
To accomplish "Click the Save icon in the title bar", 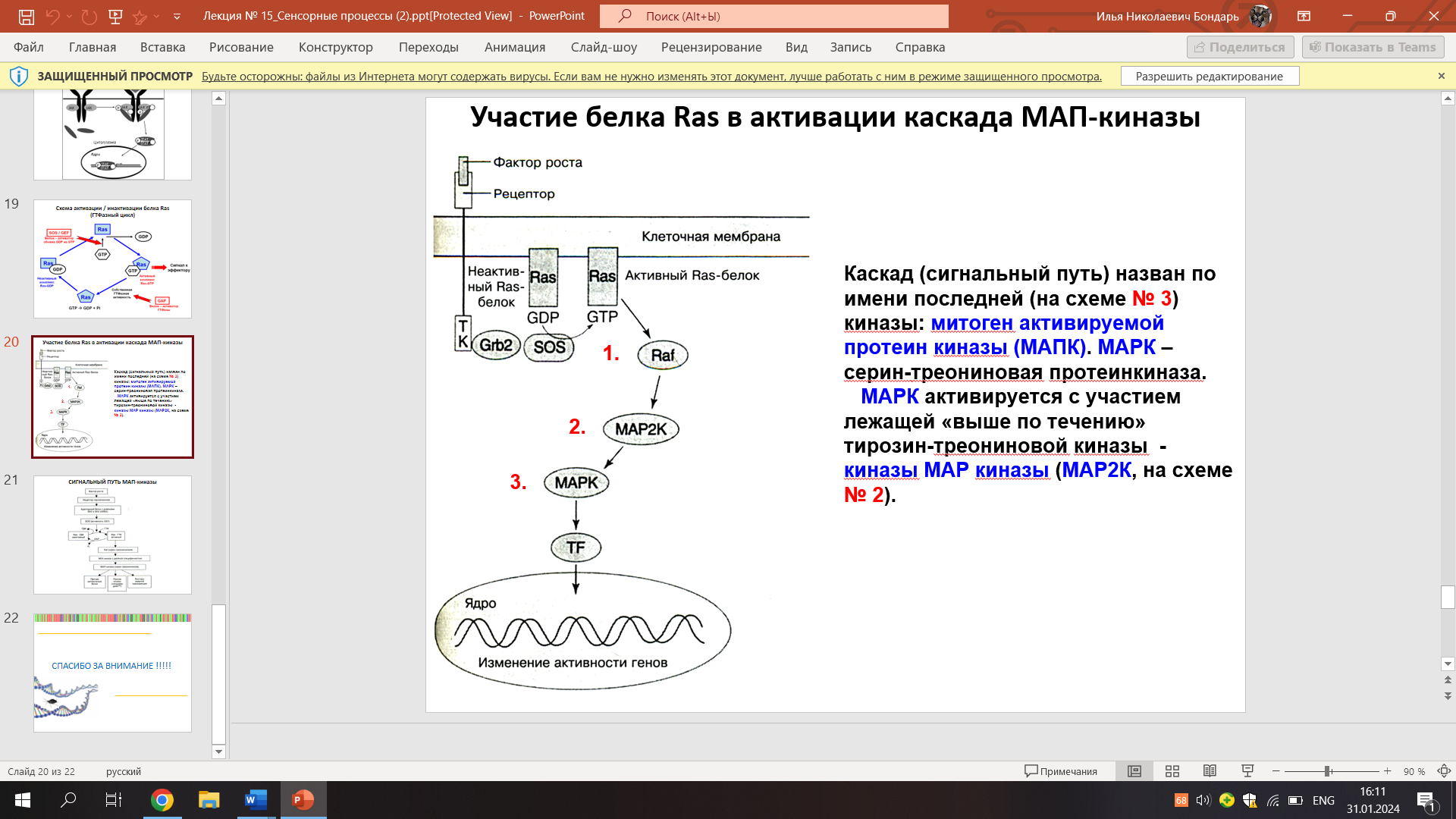I will (x=27, y=16).
